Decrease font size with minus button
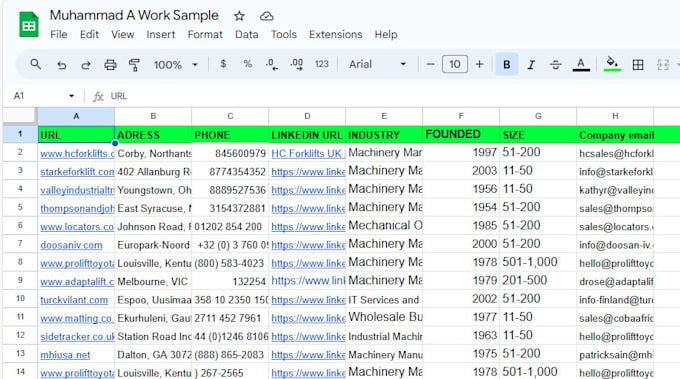The width and height of the screenshot is (680, 379). [430, 65]
